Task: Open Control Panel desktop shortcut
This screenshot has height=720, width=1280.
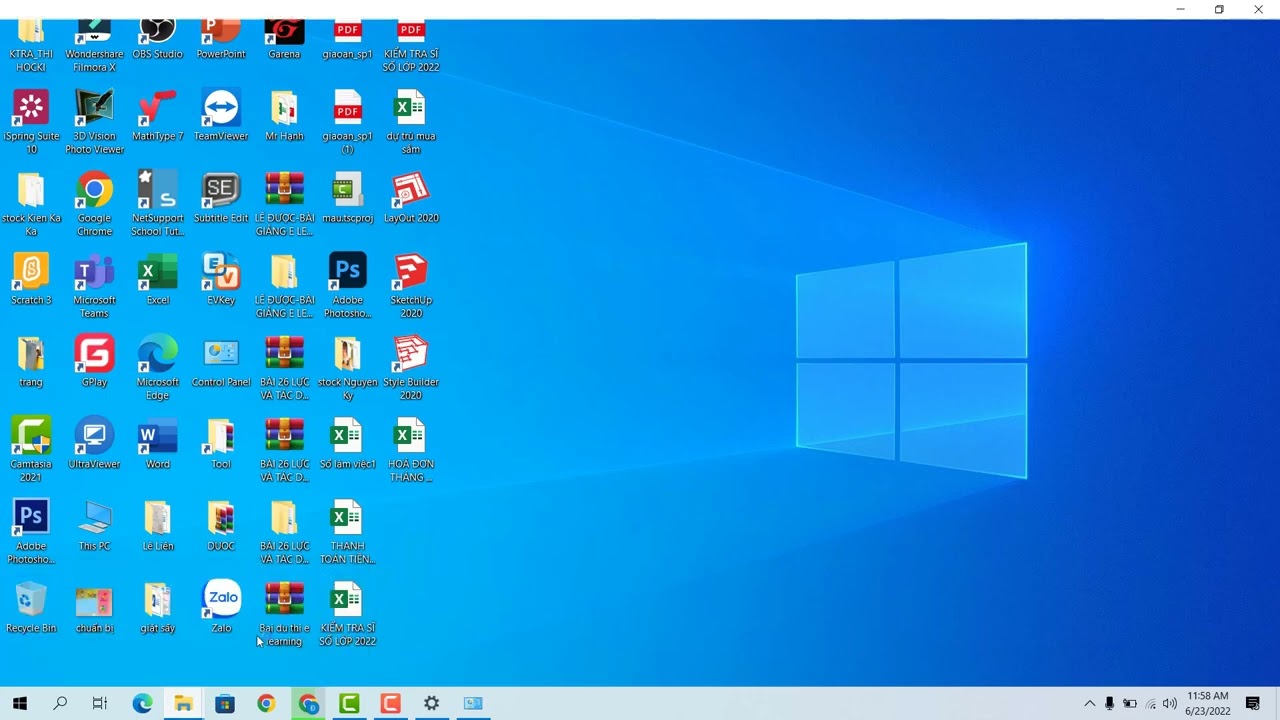Action: click(221, 361)
